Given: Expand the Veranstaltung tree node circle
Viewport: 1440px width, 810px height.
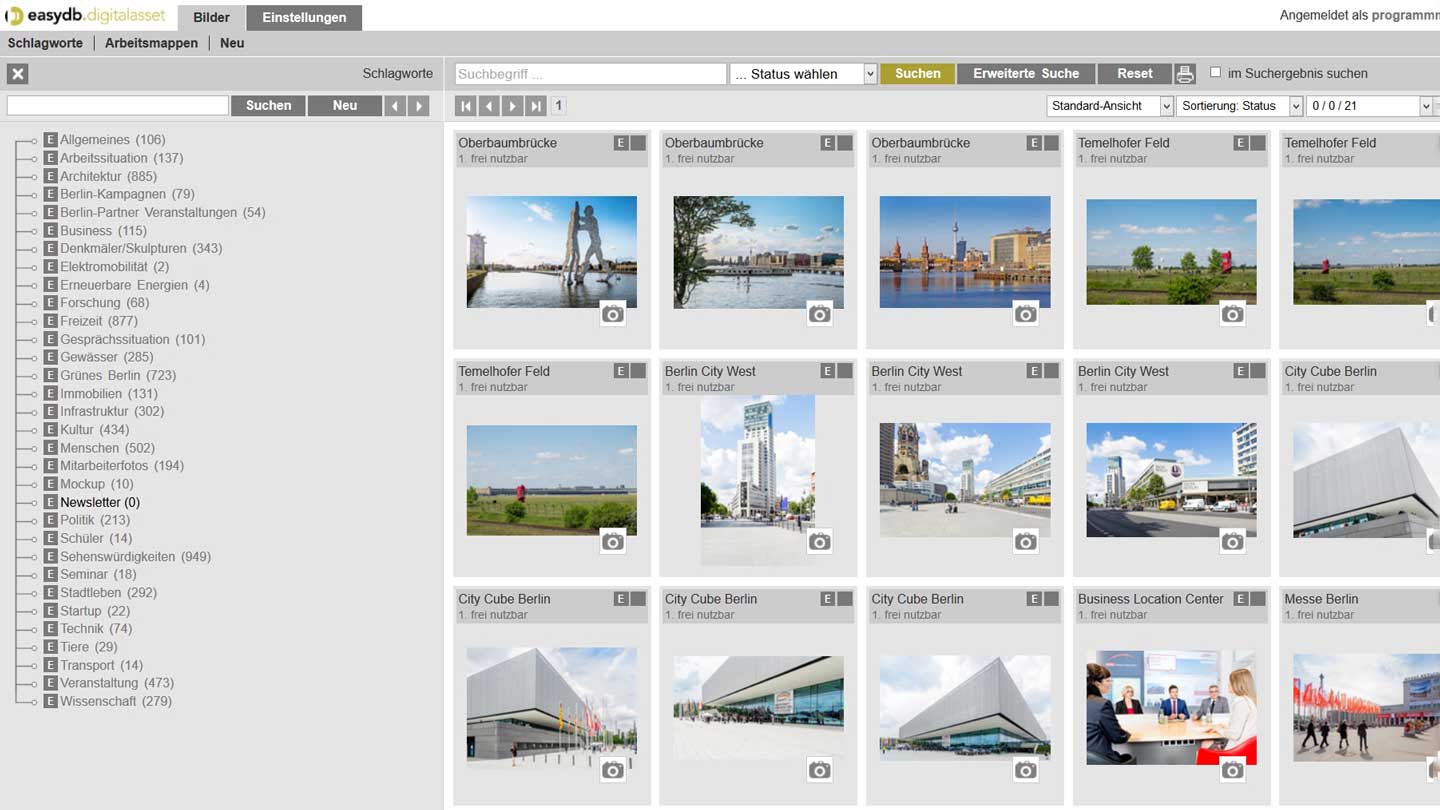Looking at the screenshot, I should [33, 684].
